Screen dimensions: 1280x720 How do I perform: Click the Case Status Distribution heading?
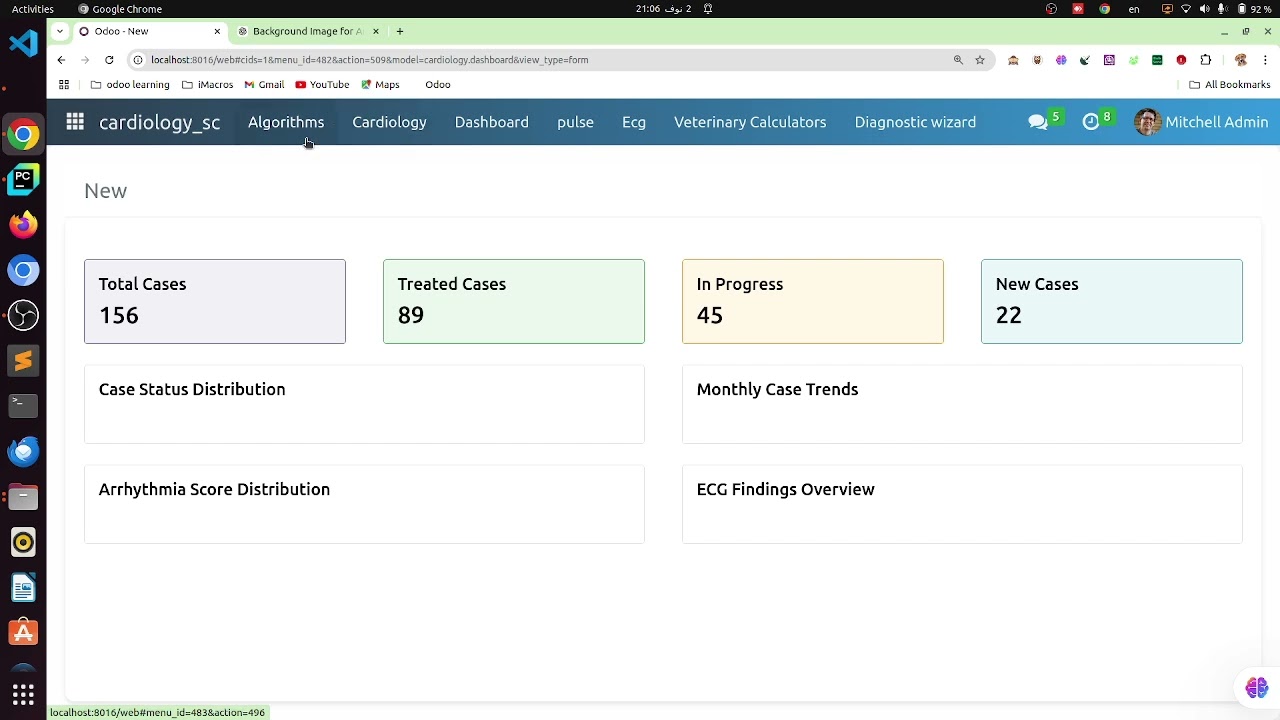tap(192, 389)
